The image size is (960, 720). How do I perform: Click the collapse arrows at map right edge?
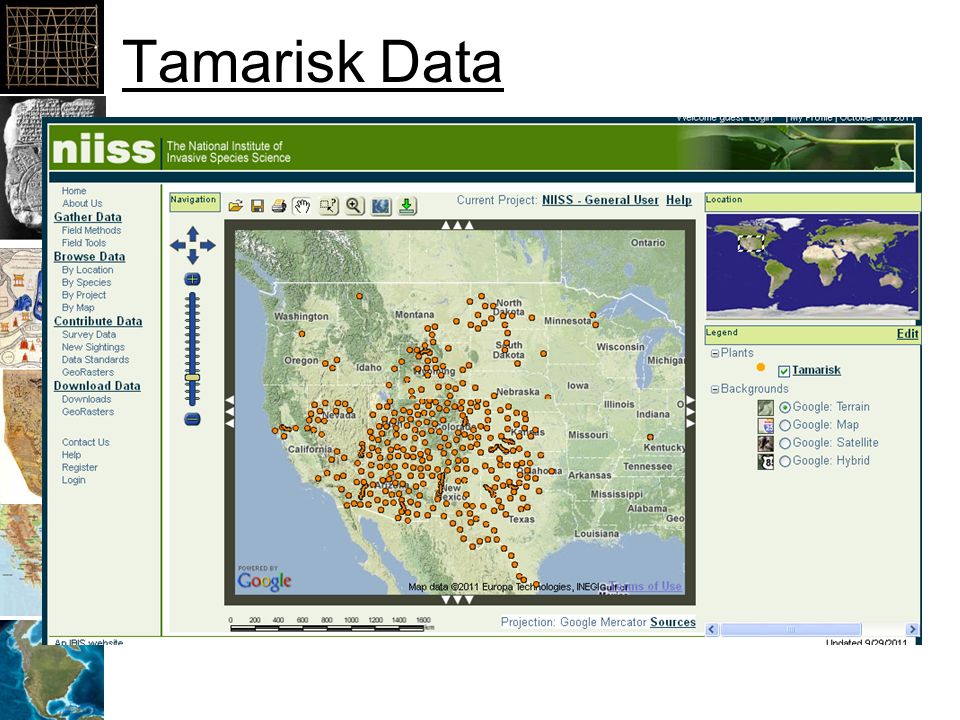(691, 411)
